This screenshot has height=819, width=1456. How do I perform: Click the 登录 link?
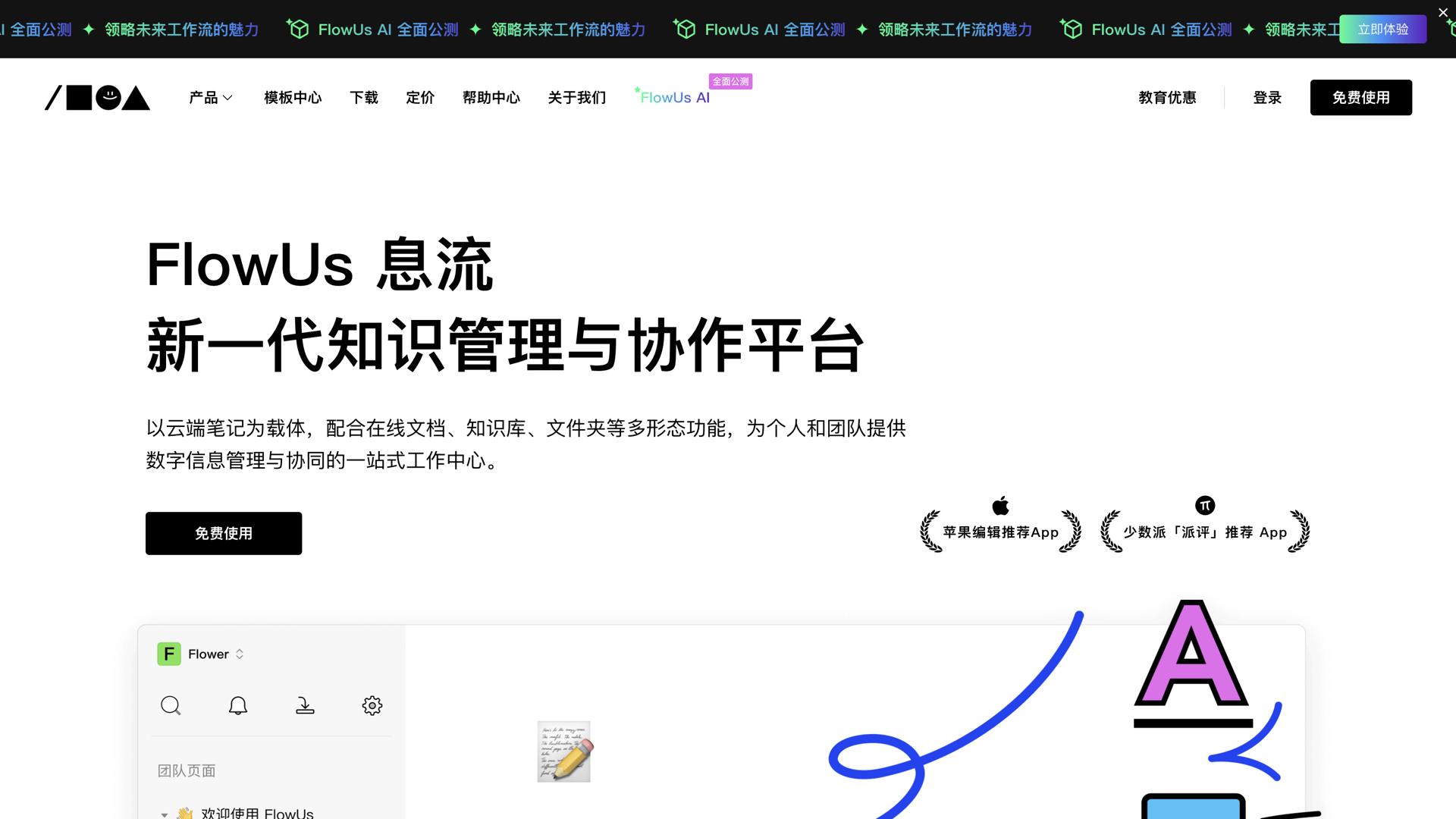click(1266, 98)
